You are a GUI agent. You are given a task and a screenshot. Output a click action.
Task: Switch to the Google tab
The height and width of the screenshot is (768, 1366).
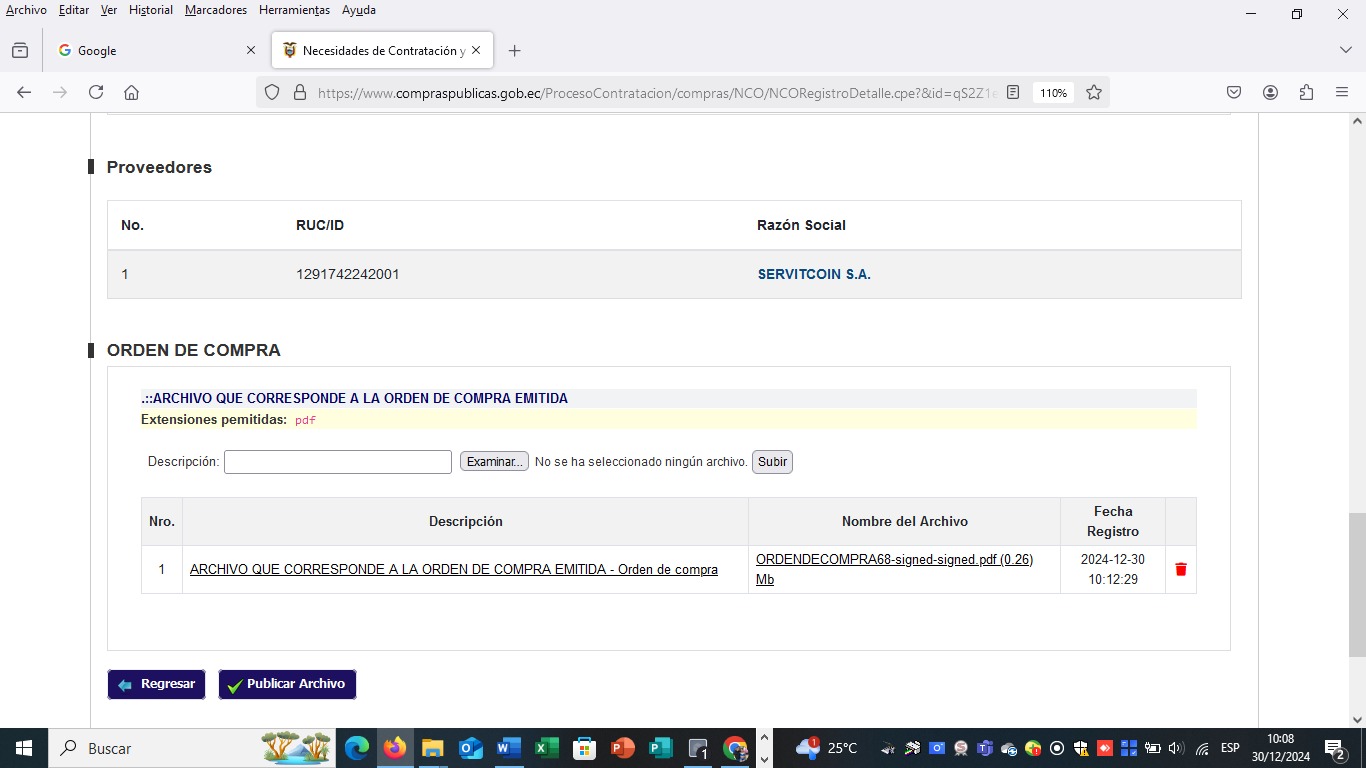150,50
